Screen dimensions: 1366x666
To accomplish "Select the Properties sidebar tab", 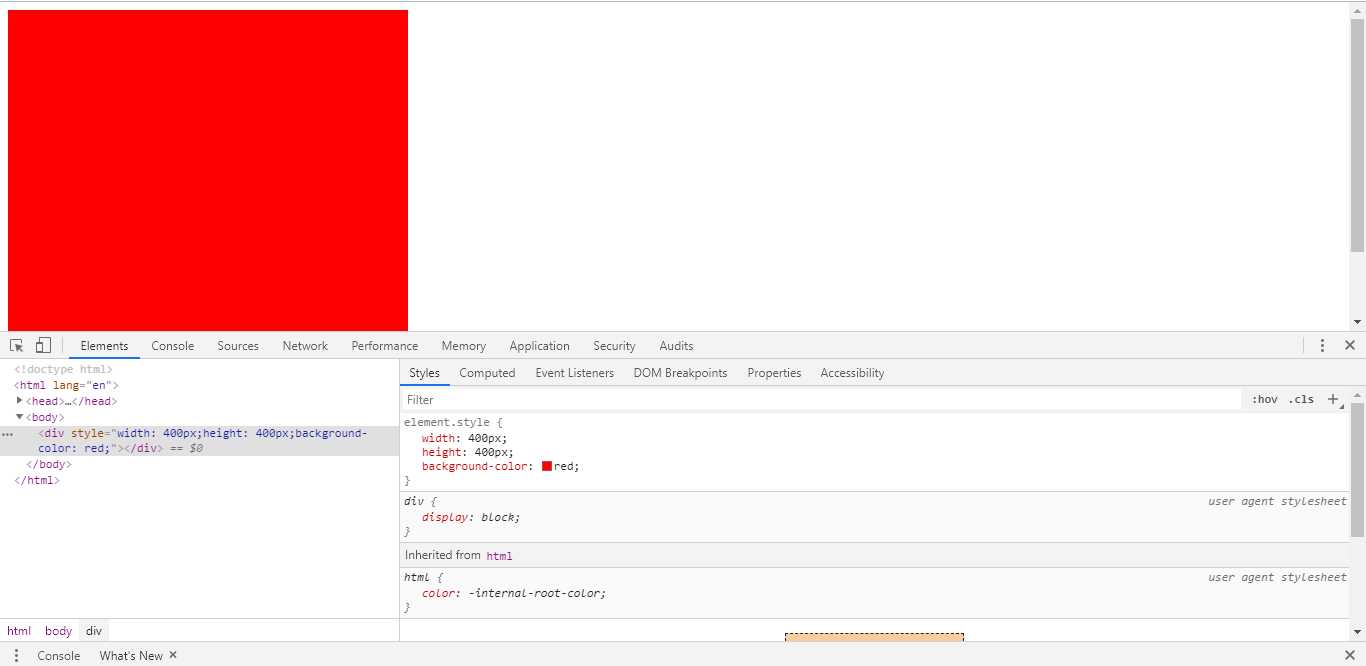I will (774, 373).
